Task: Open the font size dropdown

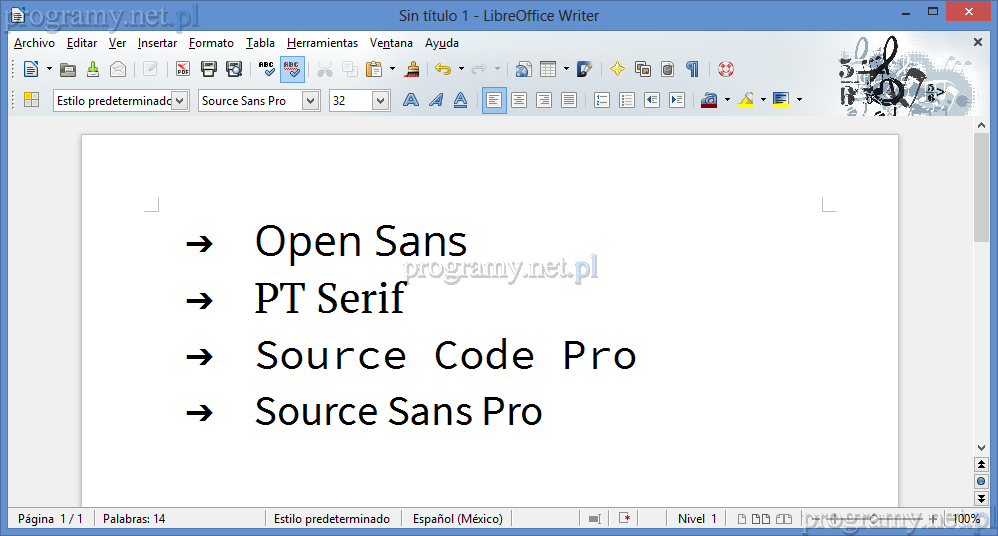Action: pos(380,100)
